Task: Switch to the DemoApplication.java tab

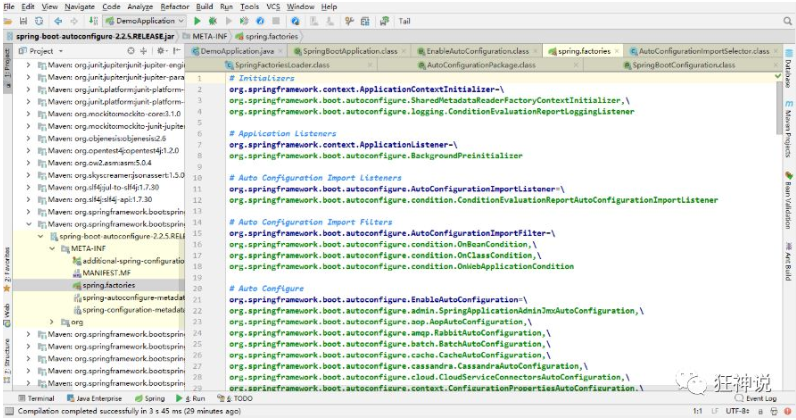Action: coord(237,50)
